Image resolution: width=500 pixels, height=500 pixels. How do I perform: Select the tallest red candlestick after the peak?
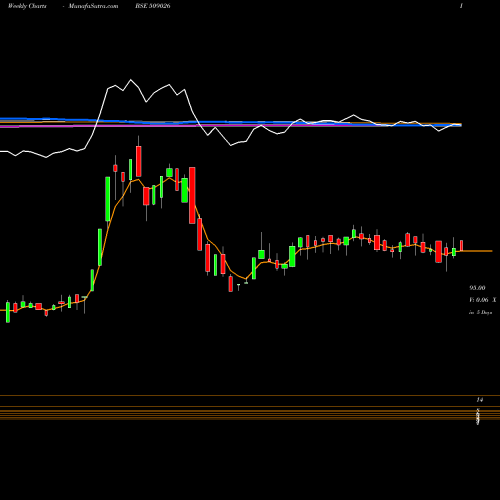pyautogui.click(x=192, y=195)
